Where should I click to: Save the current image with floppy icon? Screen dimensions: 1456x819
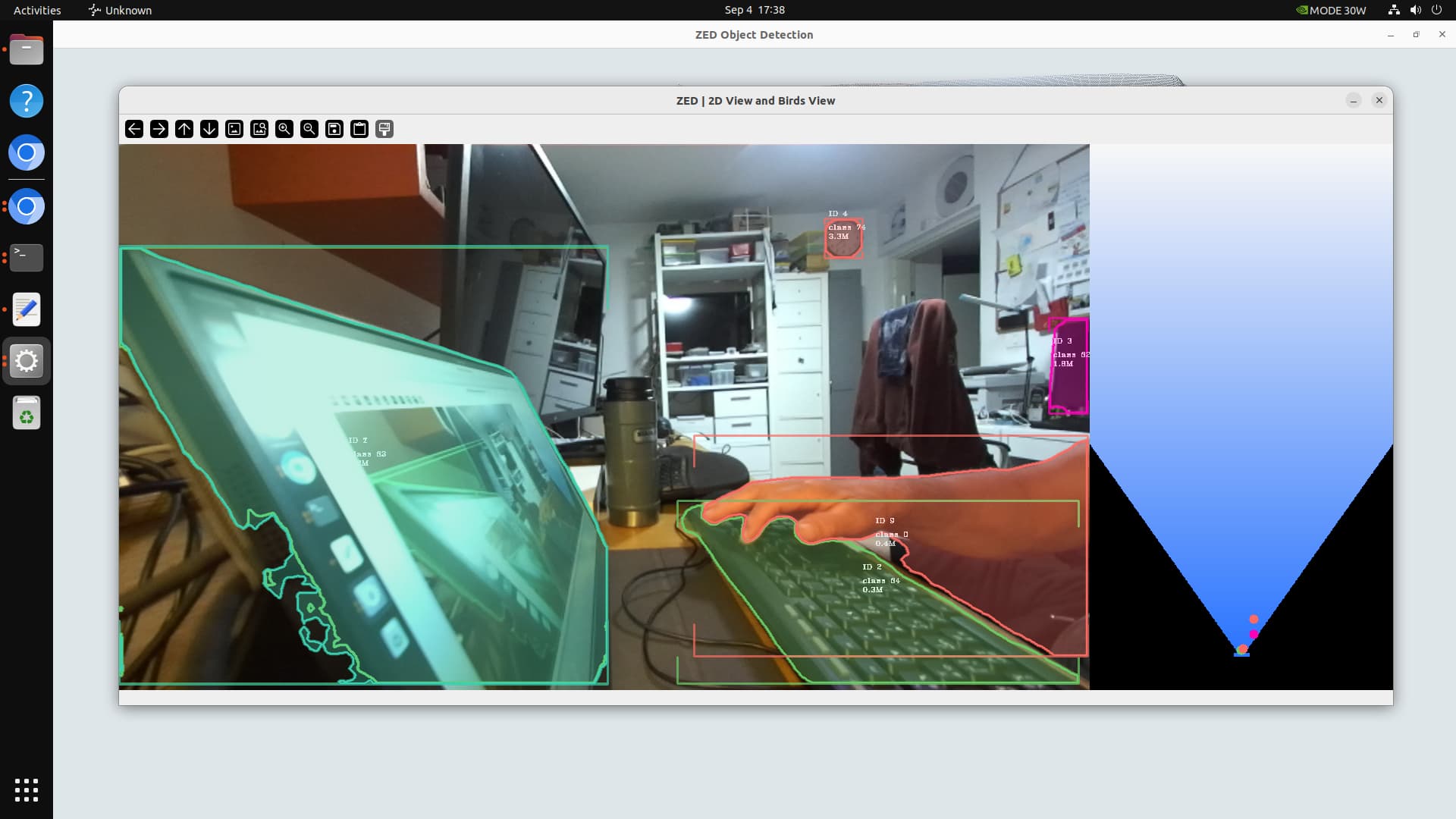pos(334,129)
